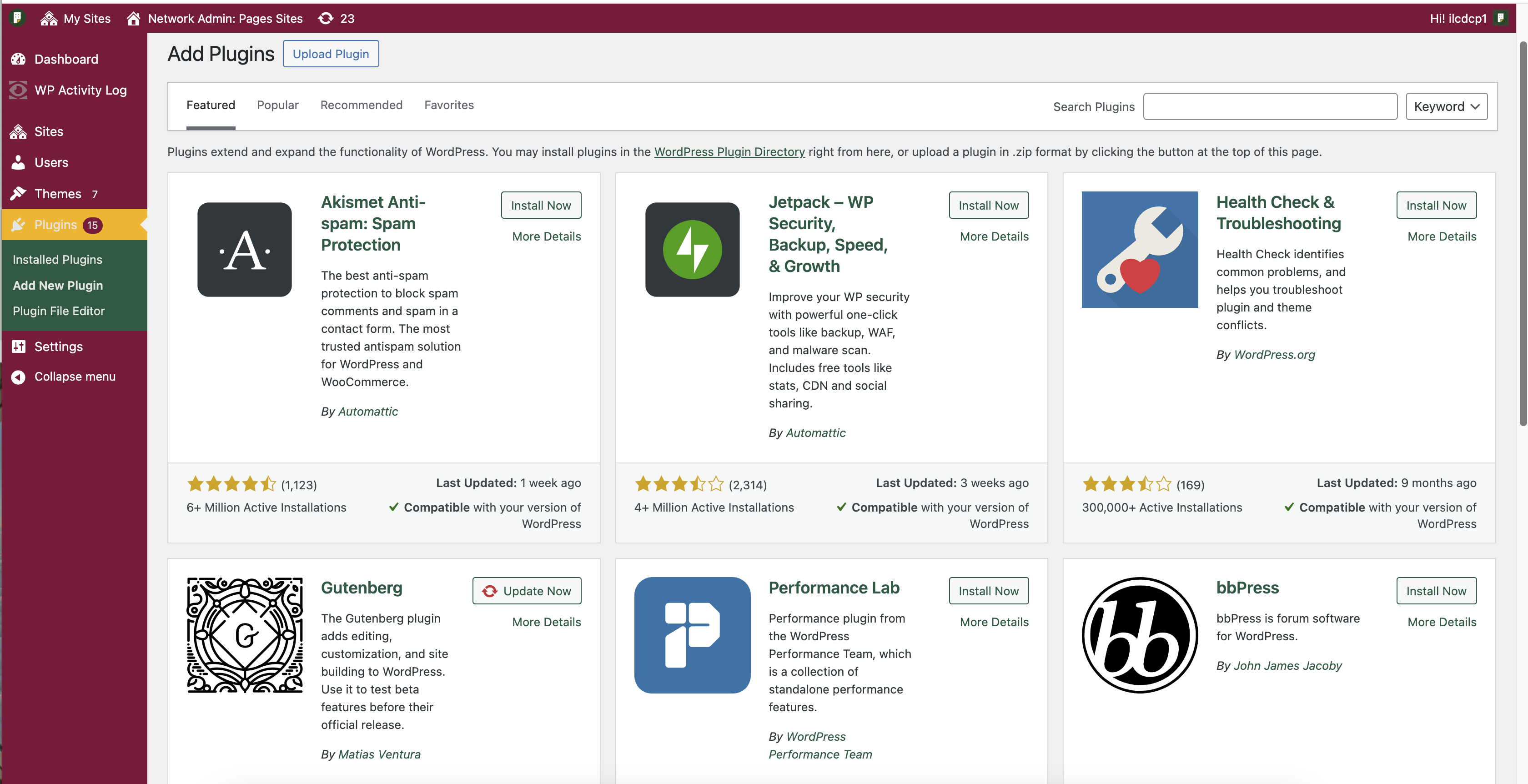Click the Hi! ilcdcp1 account greeting
The width and height of the screenshot is (1528, 784).
1458,18
